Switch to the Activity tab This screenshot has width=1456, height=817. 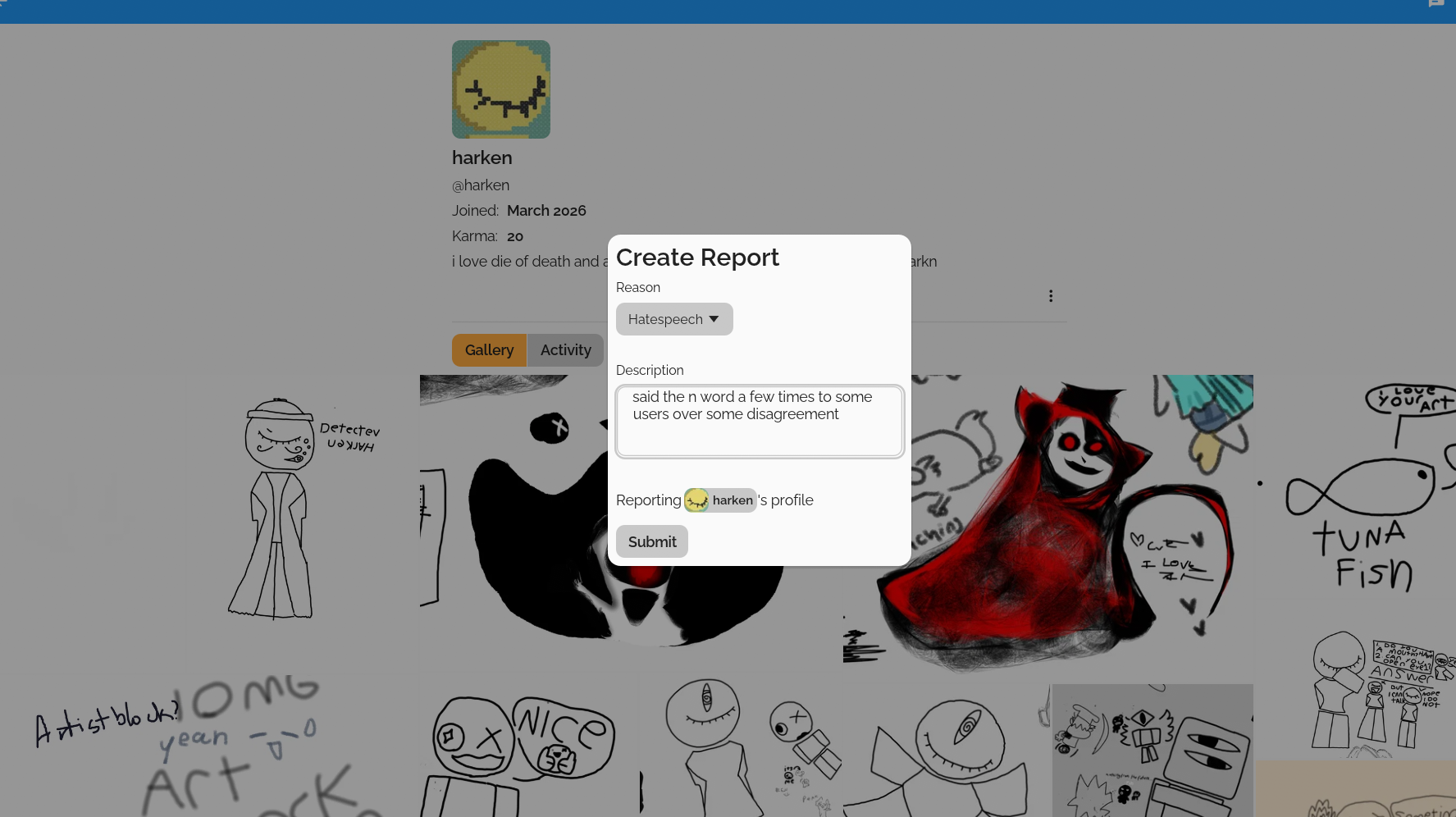click(x=565, y=350)
